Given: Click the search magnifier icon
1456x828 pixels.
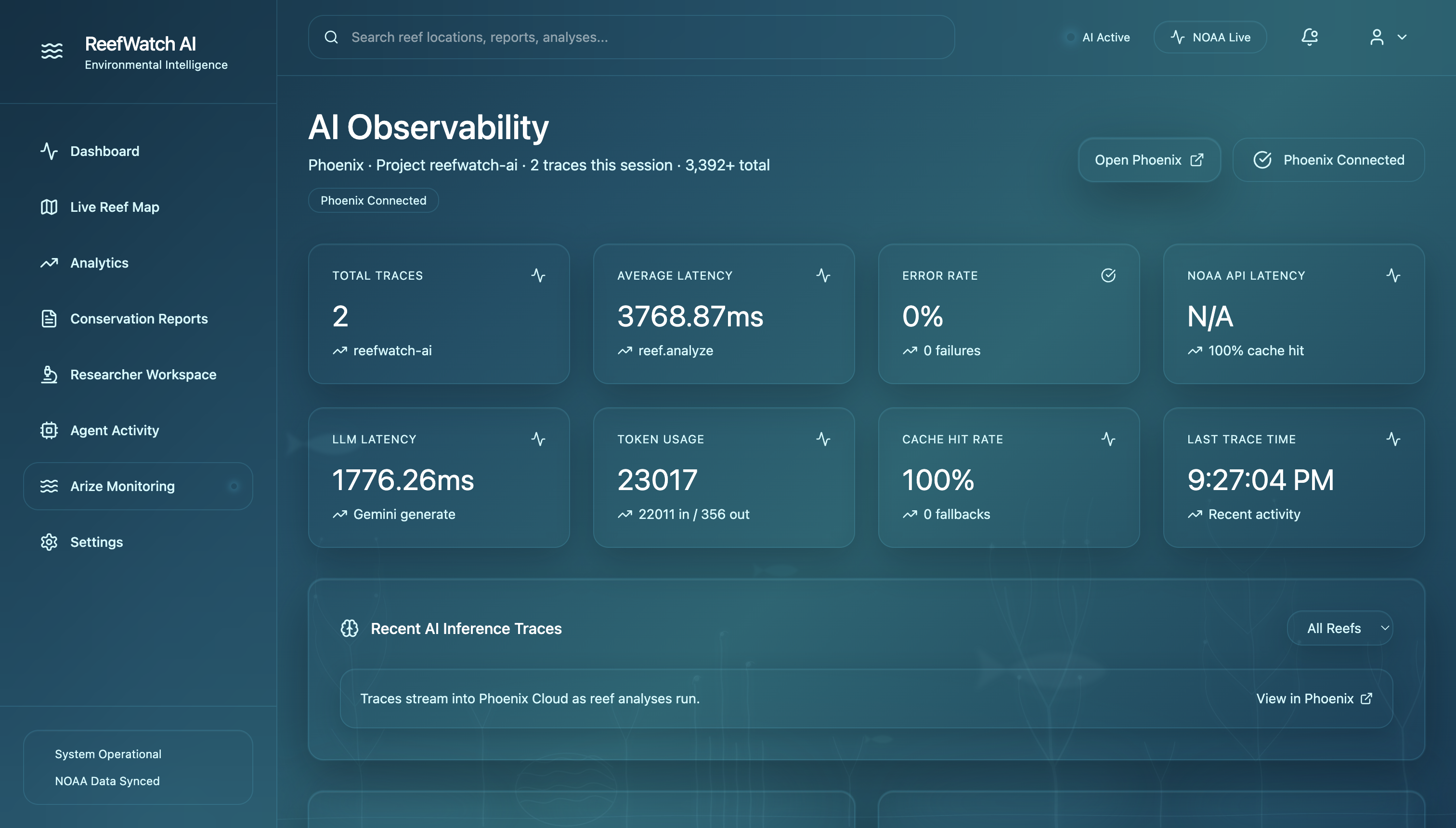Looking at the screenshot, I should (331, 37).
